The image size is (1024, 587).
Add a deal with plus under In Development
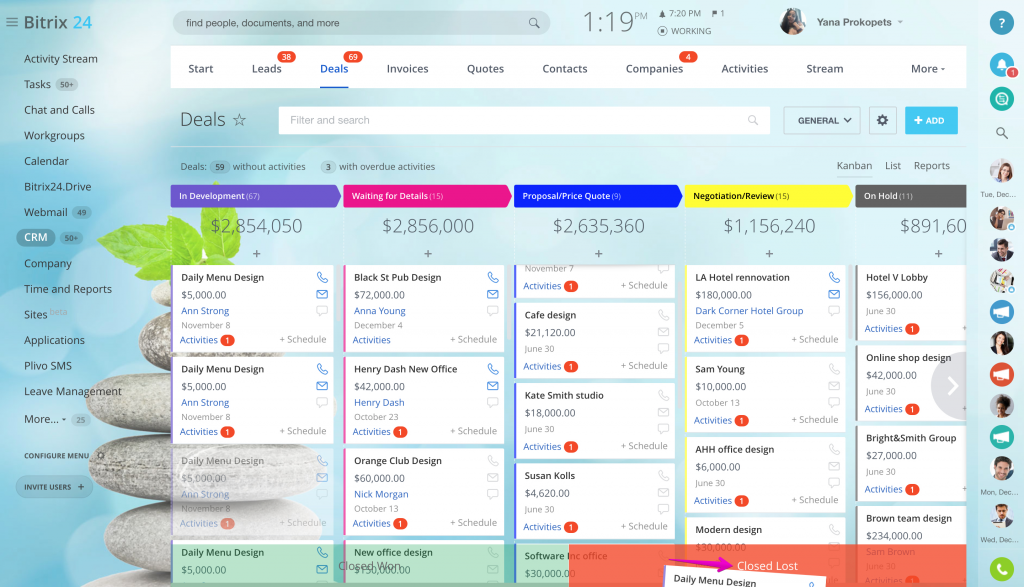257,253
